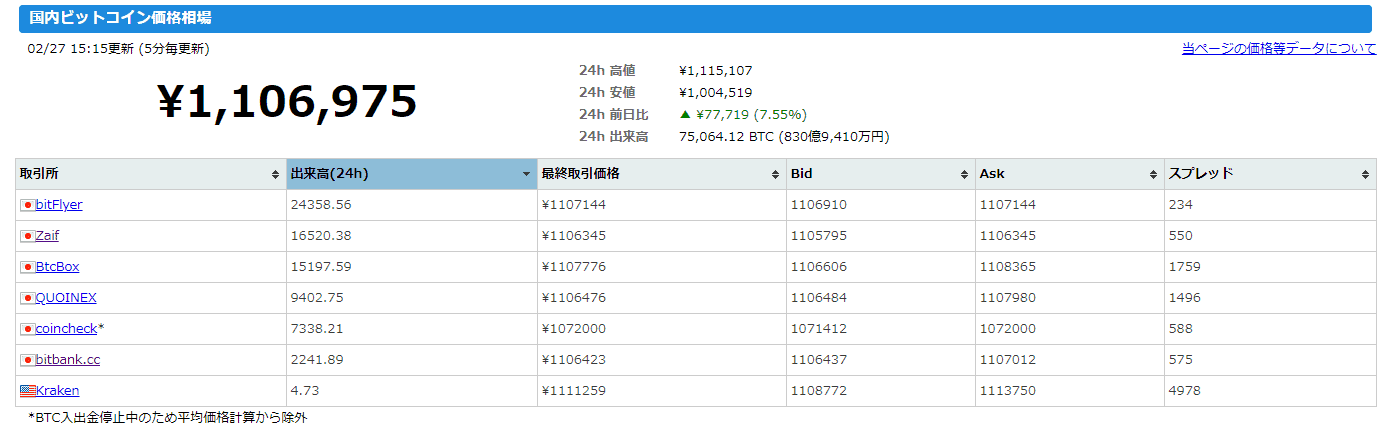Sort table by Ask column header

point(1070,174)
